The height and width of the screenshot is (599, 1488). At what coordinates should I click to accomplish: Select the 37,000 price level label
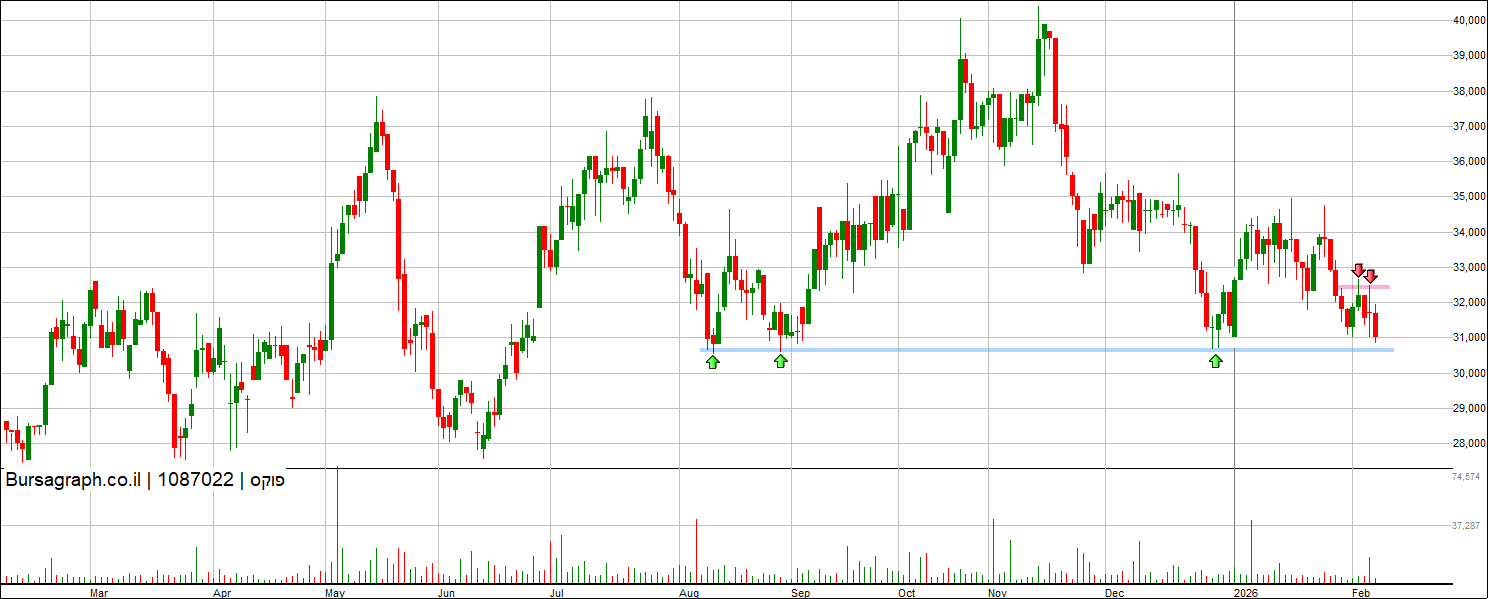coord(1468,127)
